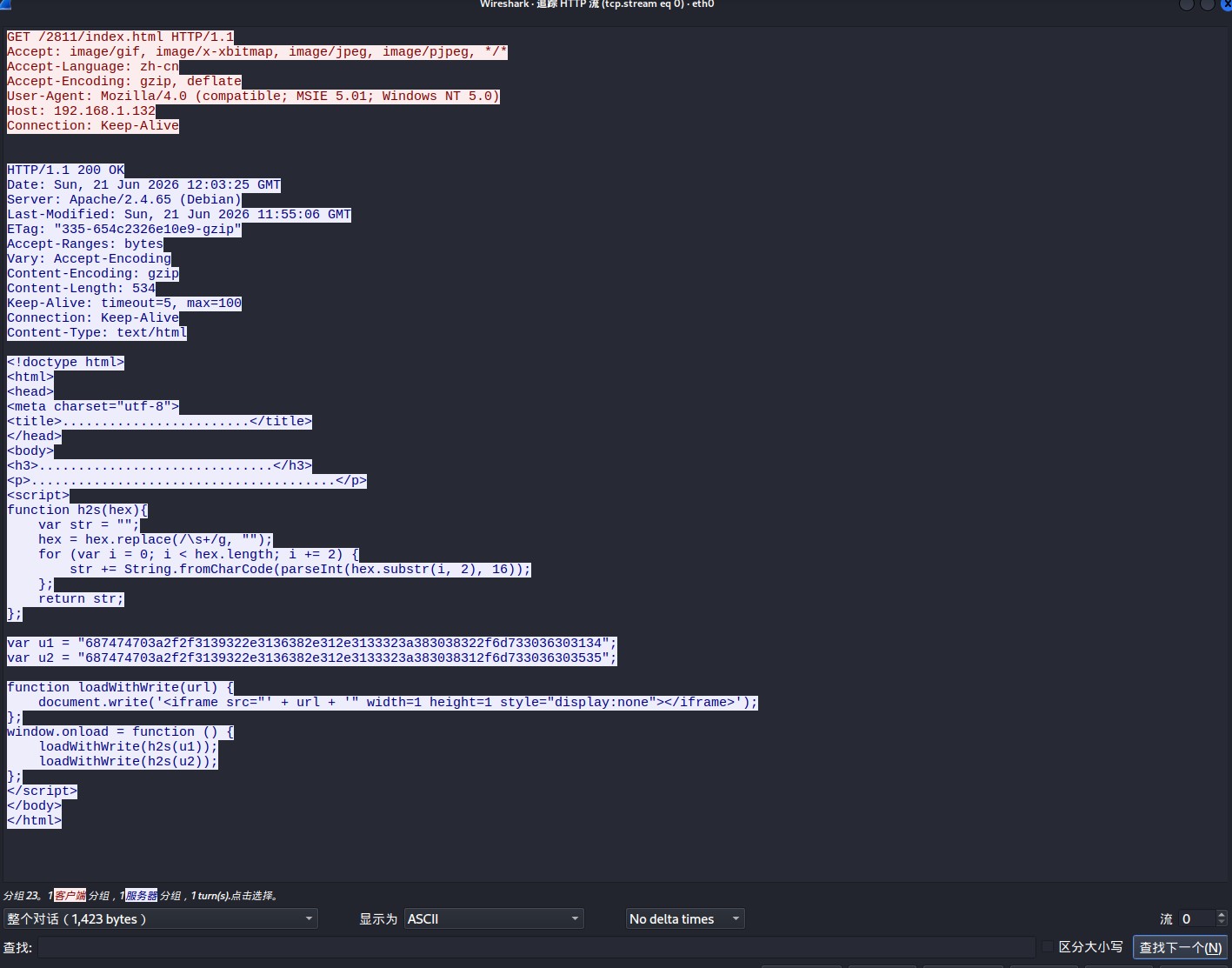Click the <meta charset="utf-8"> line
This screenshot has width=1232, height=968.
click(x=93, y=406)
